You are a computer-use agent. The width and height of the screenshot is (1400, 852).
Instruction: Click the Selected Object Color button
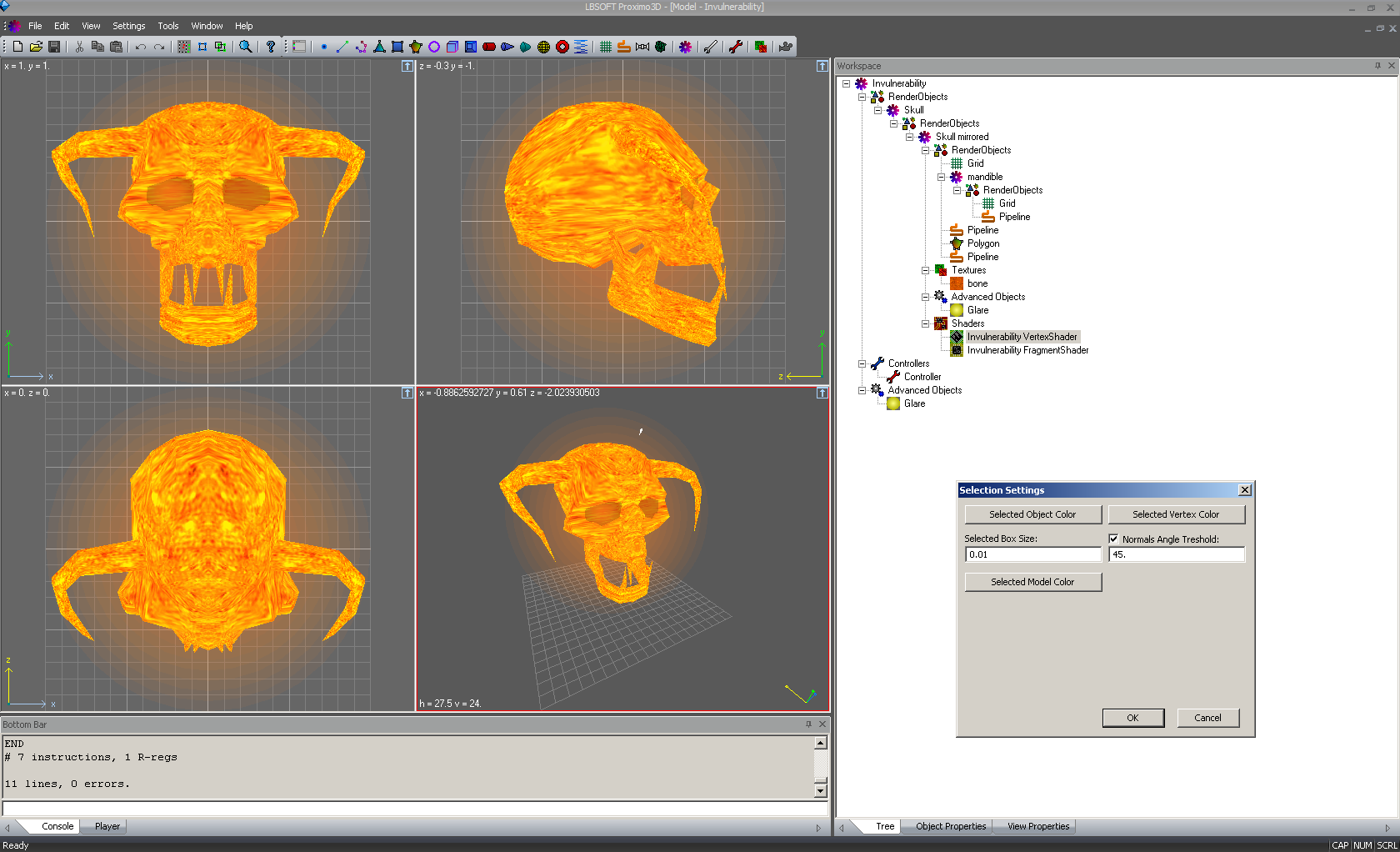click(1032, 514)
